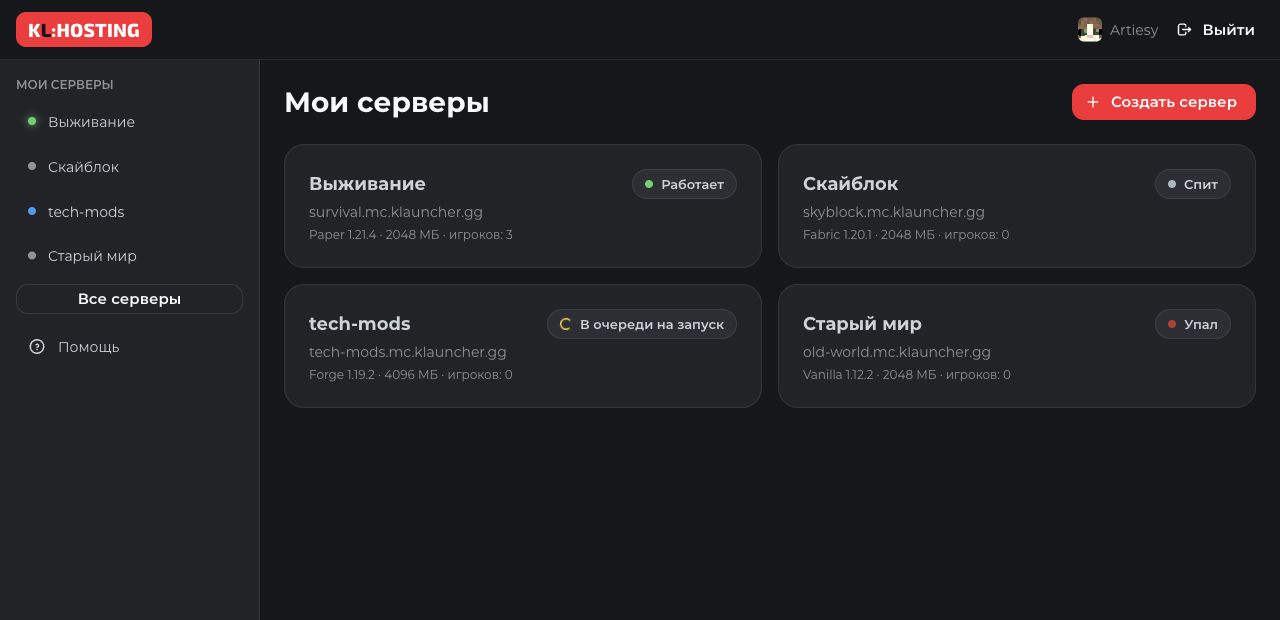Open the Старый мир server card title
Image resolution: width=1280 pixels, height=620 pixels.
862,324
